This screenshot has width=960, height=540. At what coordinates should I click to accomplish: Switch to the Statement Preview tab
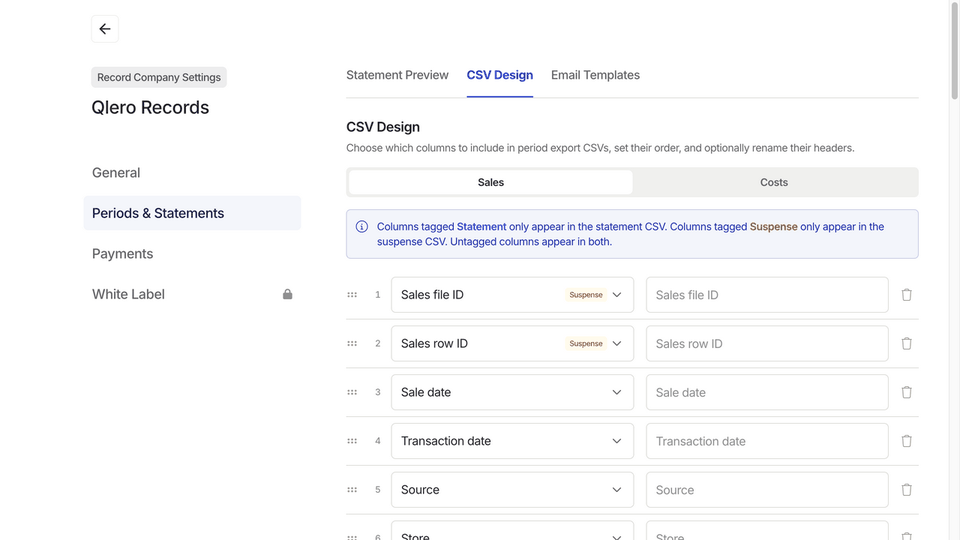pyautogui.click(x=397, y=75)
